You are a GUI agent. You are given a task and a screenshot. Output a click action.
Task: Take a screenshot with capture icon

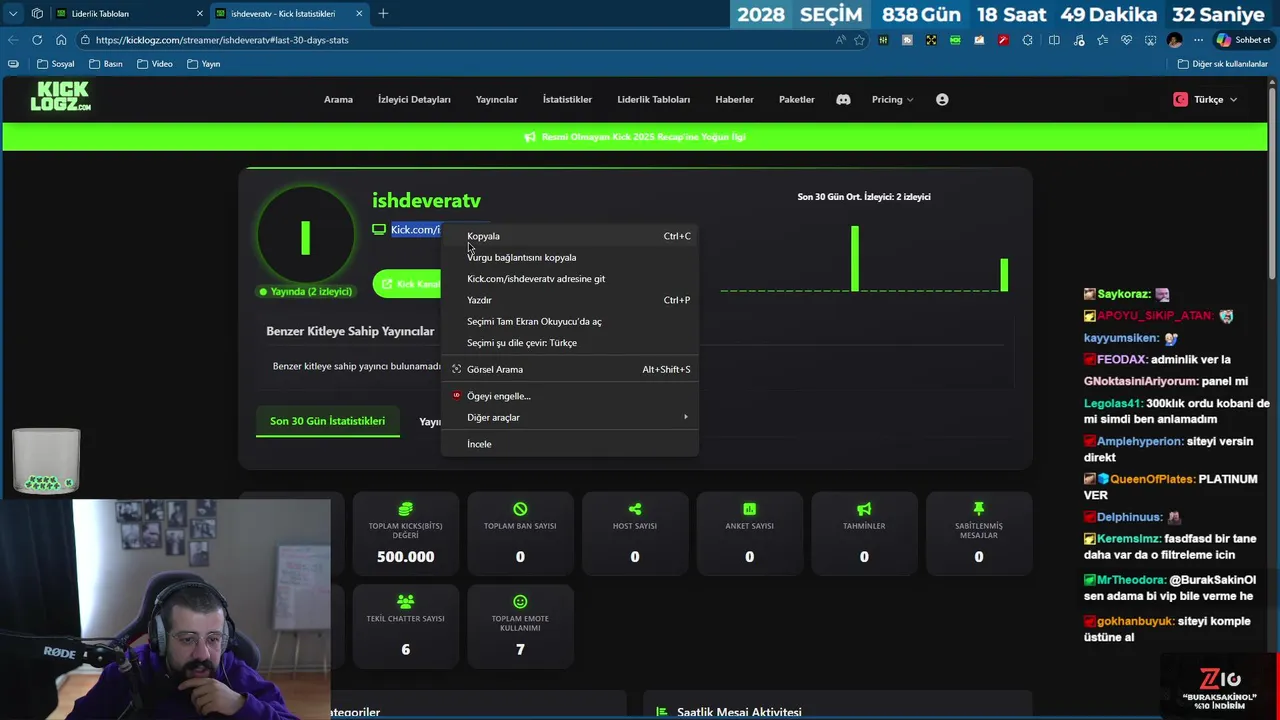pyautogui.click(x=1150, y=40)
